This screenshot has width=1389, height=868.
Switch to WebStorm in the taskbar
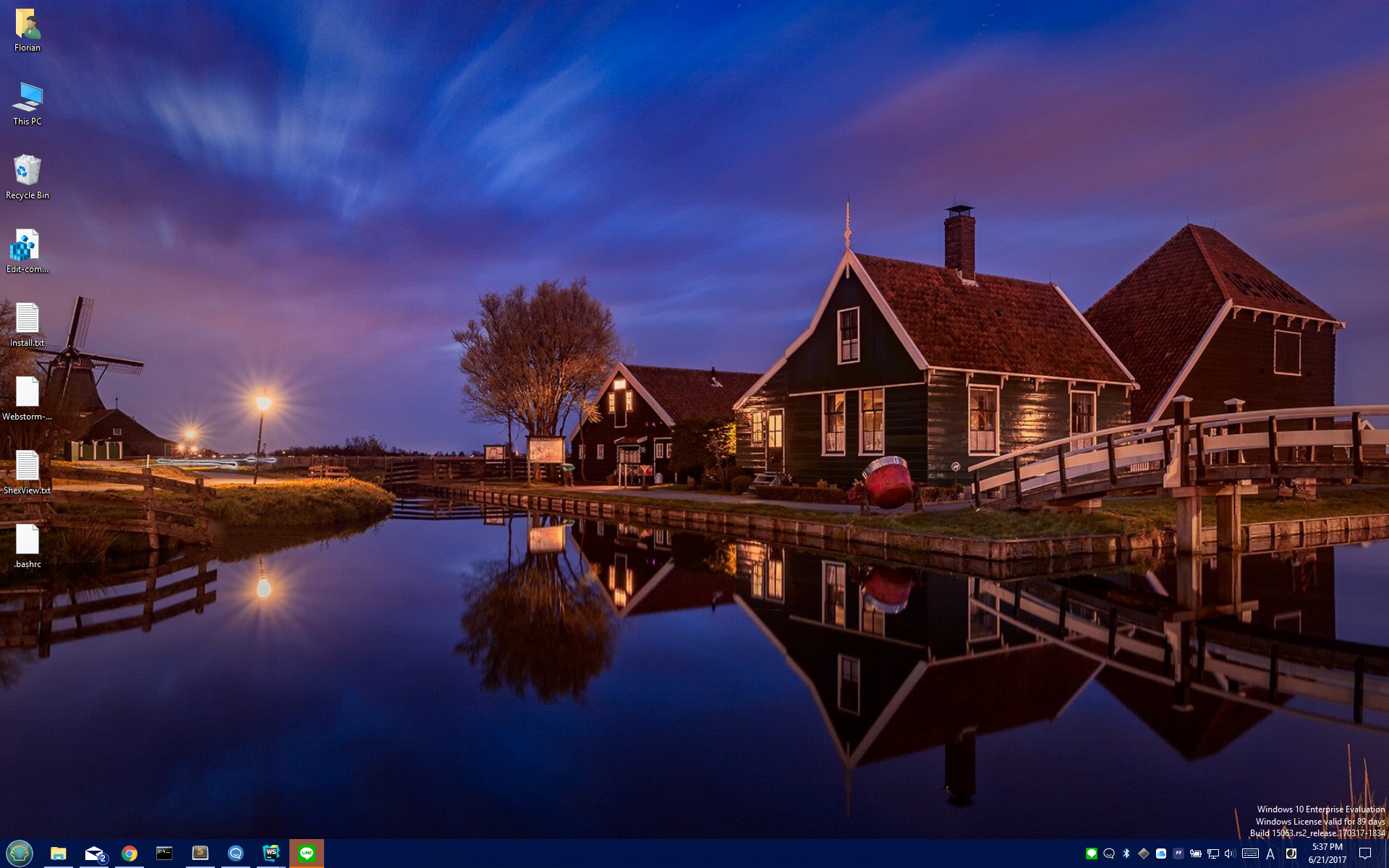pos(271,854)
